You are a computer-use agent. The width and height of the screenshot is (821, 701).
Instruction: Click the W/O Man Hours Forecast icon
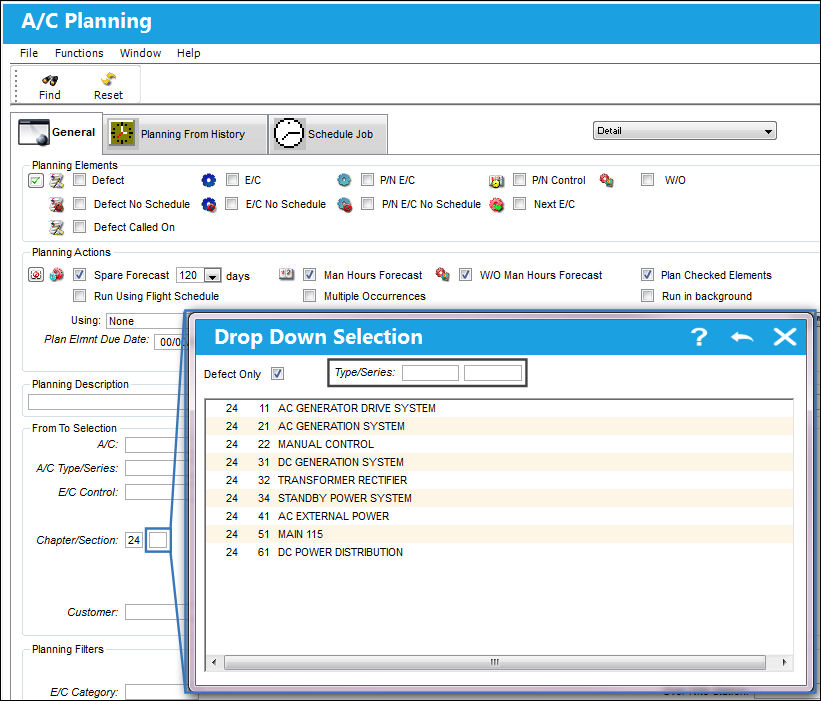click(x=442, y=274)
